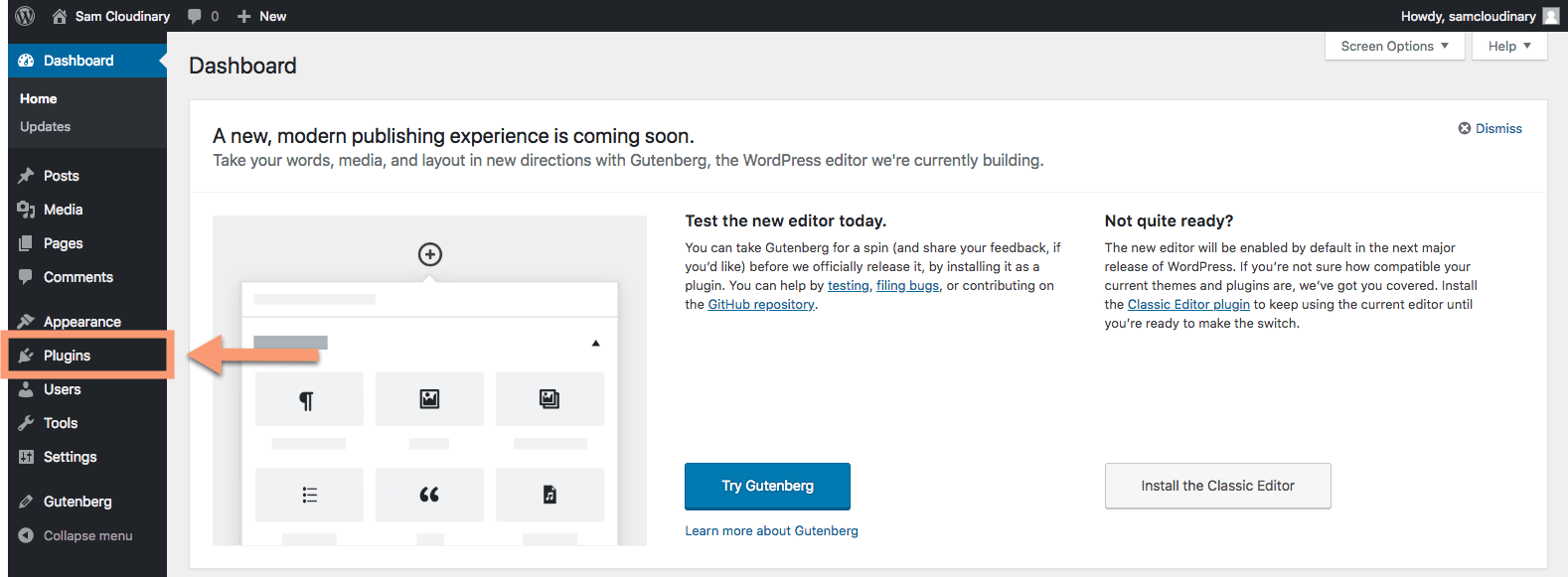Image resolution: width=1568 pixels, height=577 pixels.
Task: Select the Updates submenu item
Action: pyautogui.click(x=46, y=126)
